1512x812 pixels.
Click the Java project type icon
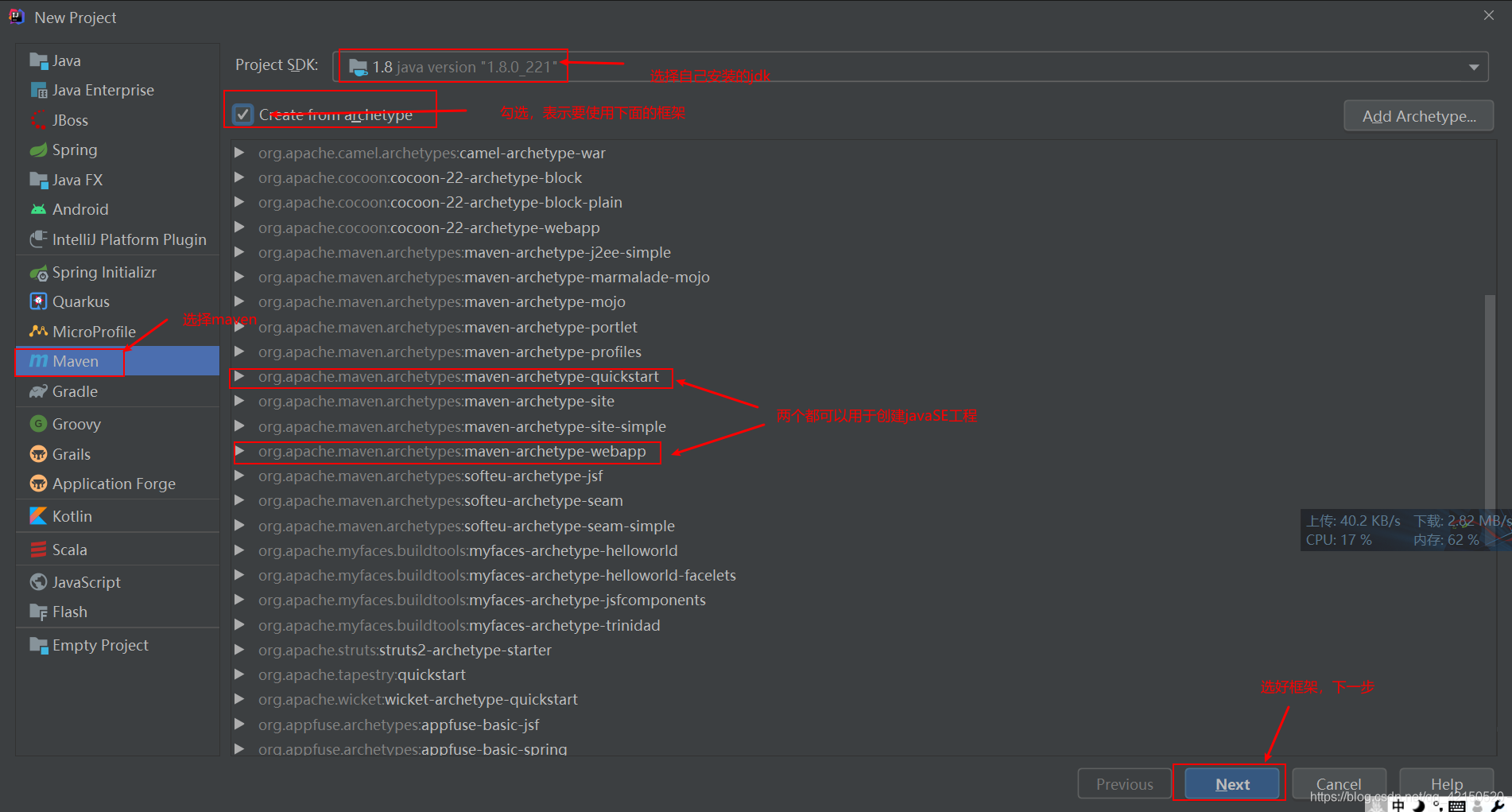click(x=38, y=60)
